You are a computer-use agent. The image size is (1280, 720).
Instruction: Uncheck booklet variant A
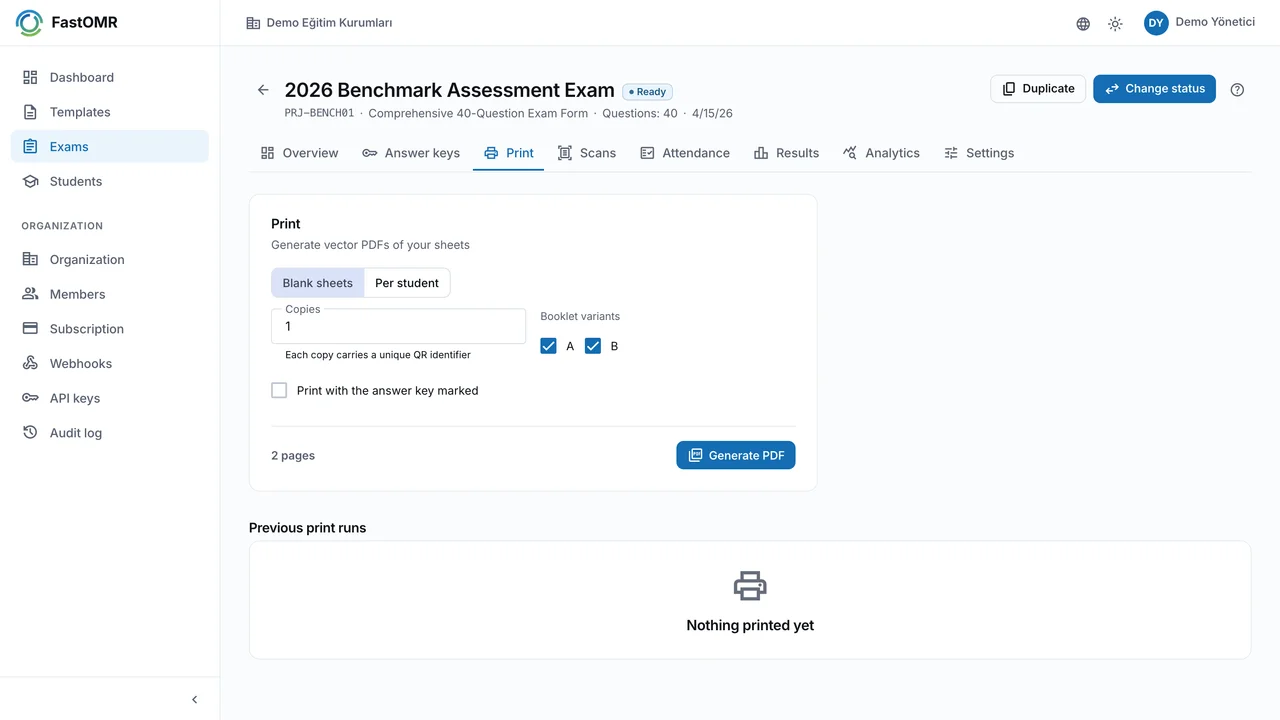pos(548,346)
